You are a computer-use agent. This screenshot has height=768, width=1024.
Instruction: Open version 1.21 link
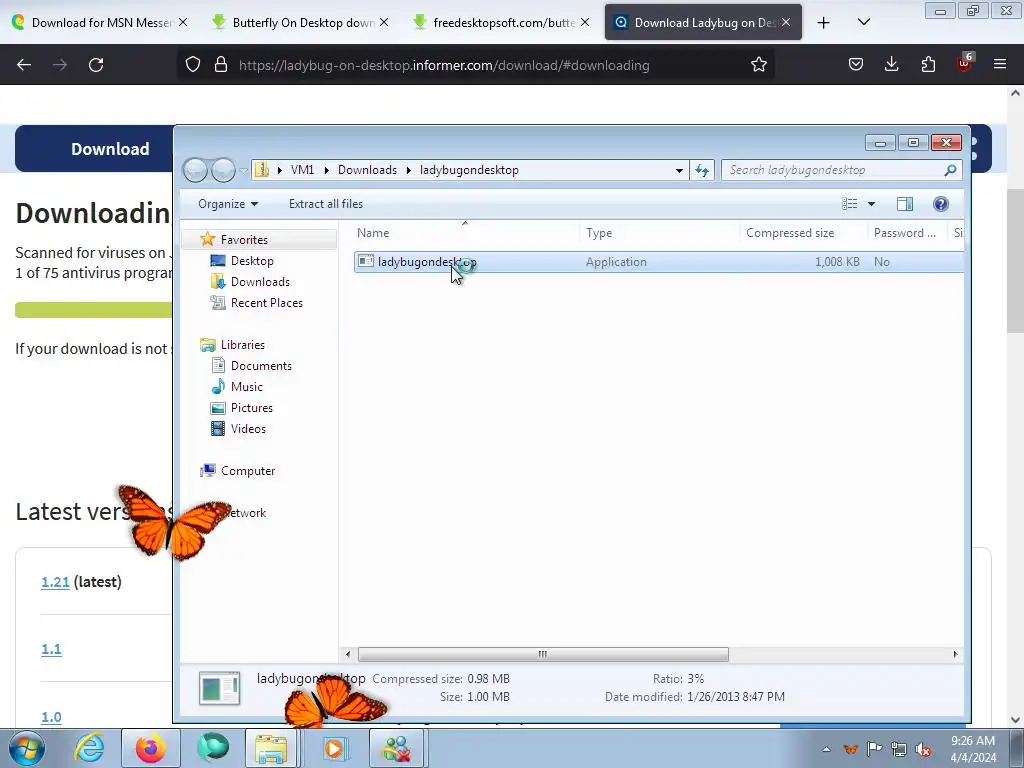pos(55,582)
